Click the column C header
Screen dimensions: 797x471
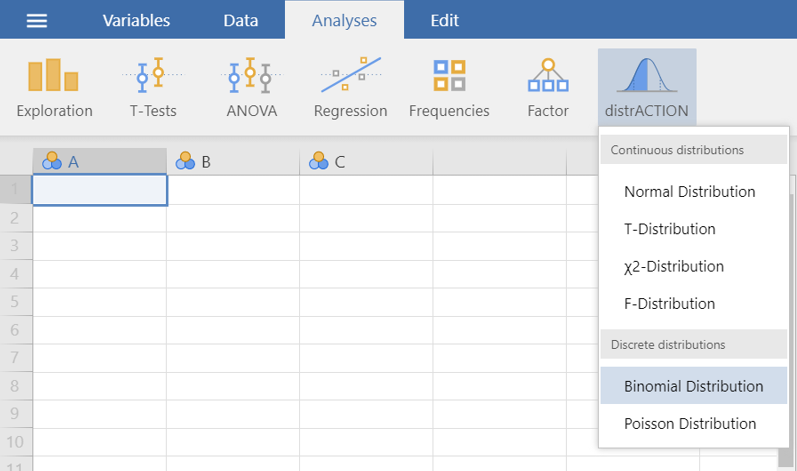click(365, 161)
